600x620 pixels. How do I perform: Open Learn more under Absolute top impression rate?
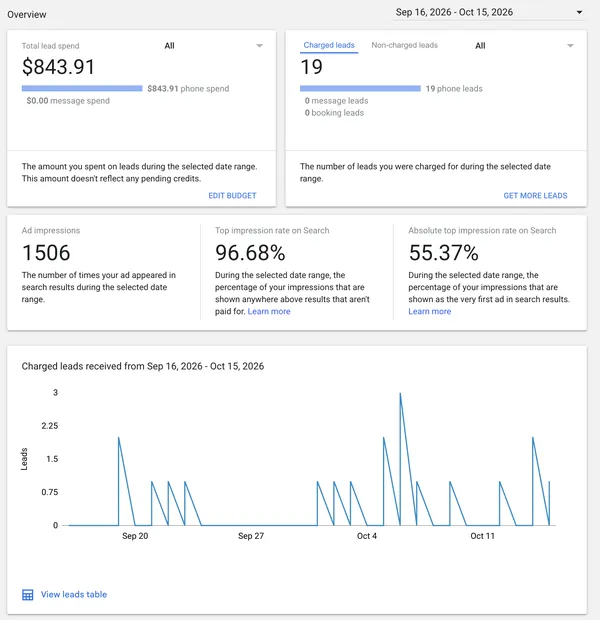coord(430,312)
